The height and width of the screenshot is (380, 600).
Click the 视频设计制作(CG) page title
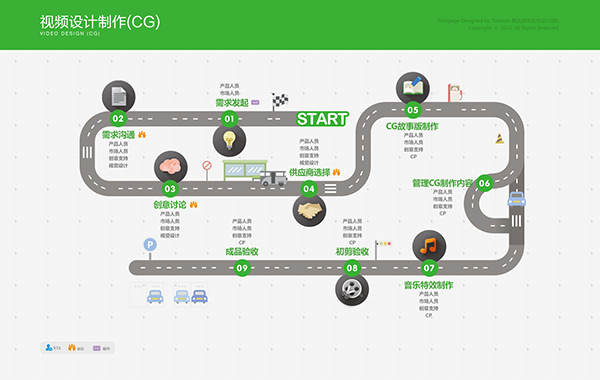click(x=100, y=22)
